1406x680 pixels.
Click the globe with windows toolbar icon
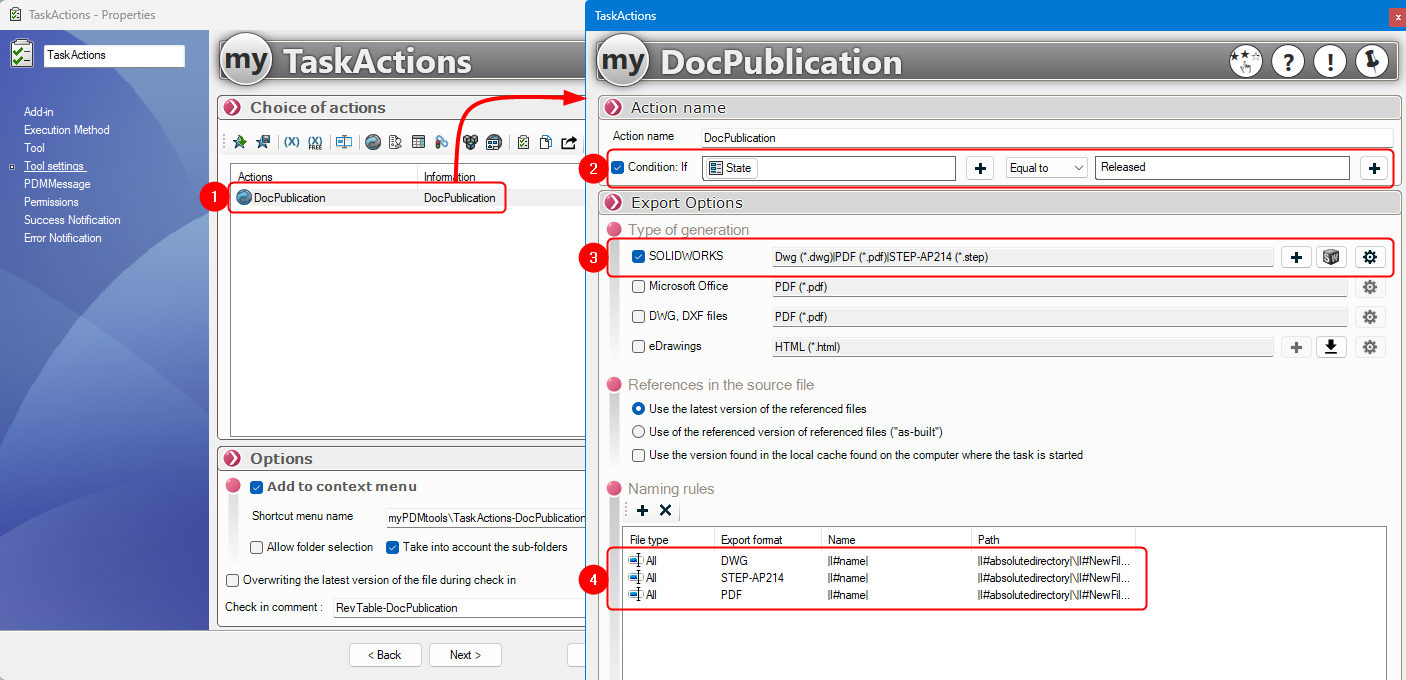click(493, 142)
